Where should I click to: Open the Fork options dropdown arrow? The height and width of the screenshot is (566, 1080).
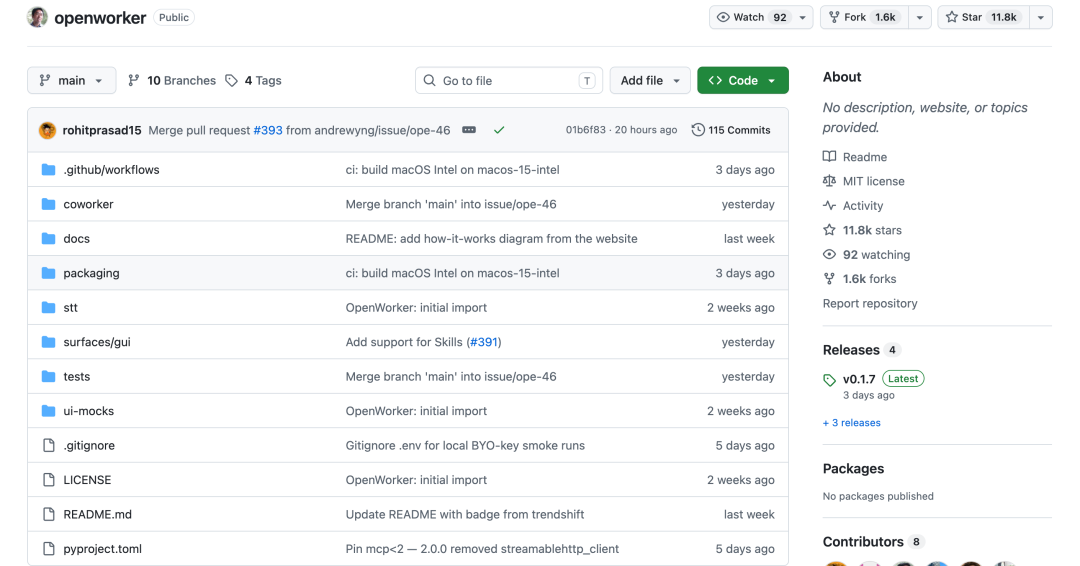[x=920, y=17]
